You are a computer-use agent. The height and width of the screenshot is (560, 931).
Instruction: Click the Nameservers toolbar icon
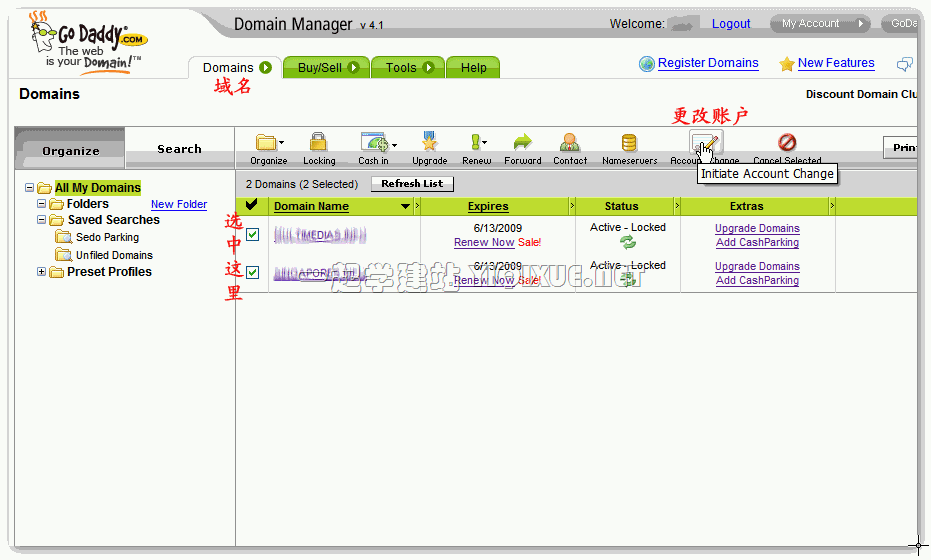tap(629, 143)
